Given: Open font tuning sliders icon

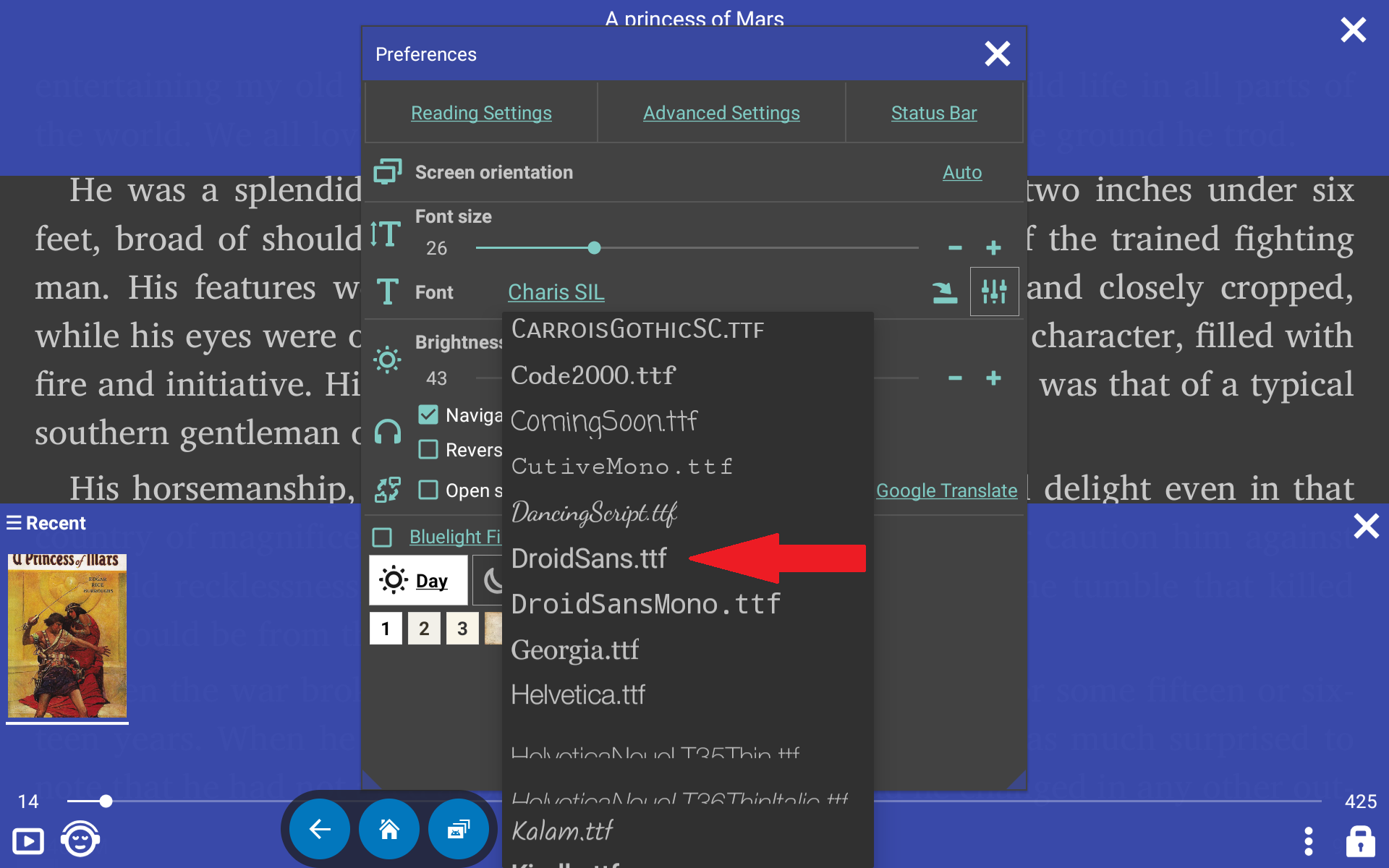Looking at the screenshot, I should [x=994, y=292].
